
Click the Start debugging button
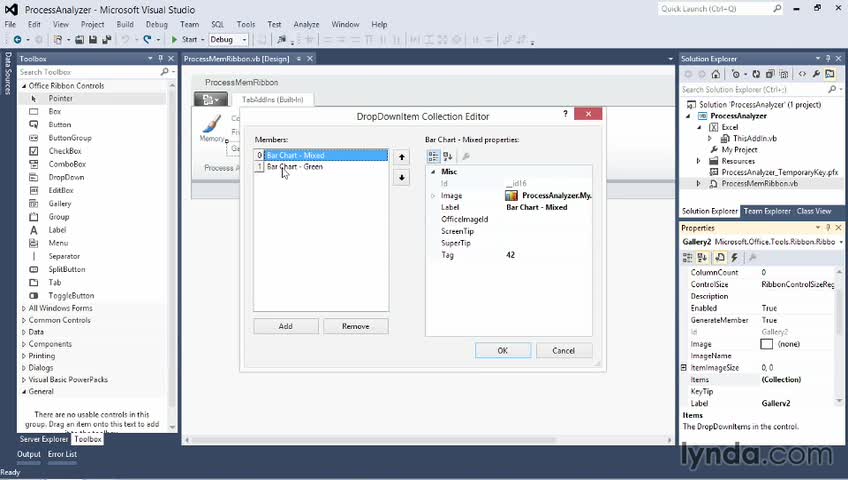(184, 39)
